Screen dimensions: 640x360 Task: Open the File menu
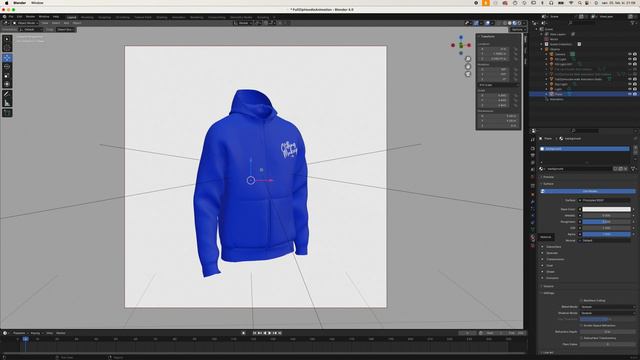click(11, 17)
